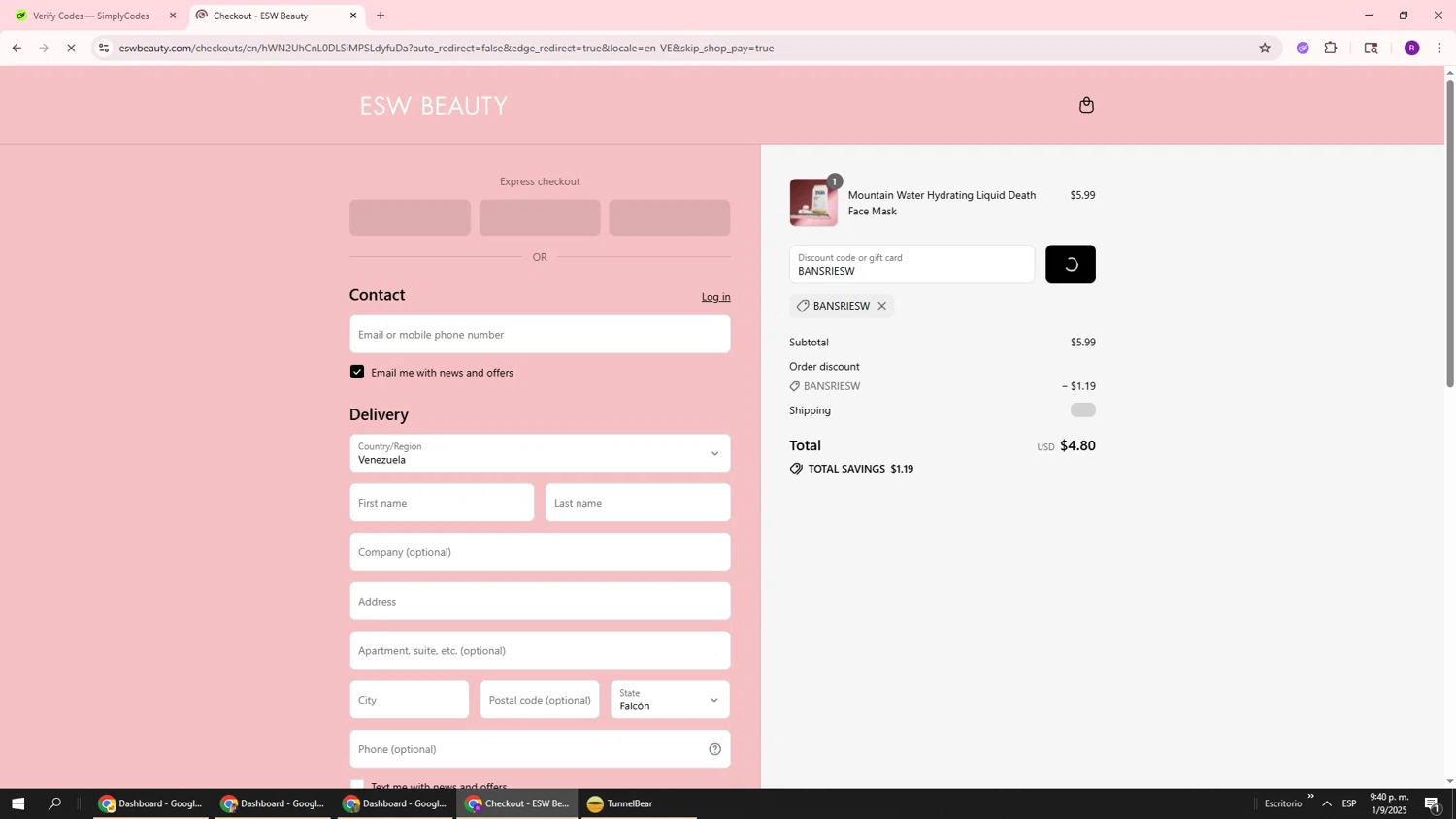Click the discount code input field
This screenshot has width=1456, height=819.
[911, 264]
